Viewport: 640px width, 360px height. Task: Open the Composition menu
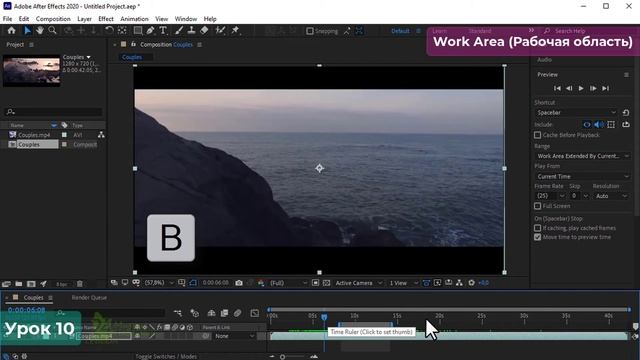(x=53, y=19)
